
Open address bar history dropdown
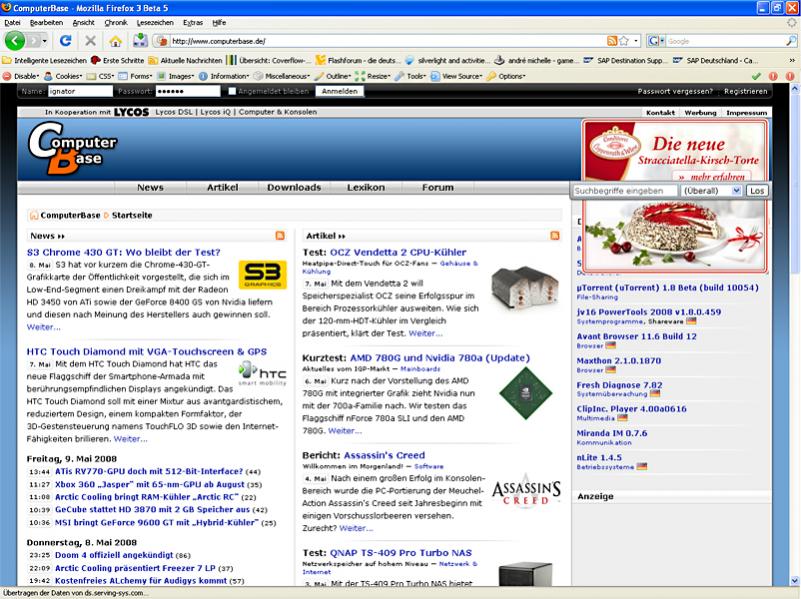click(636, 41)
